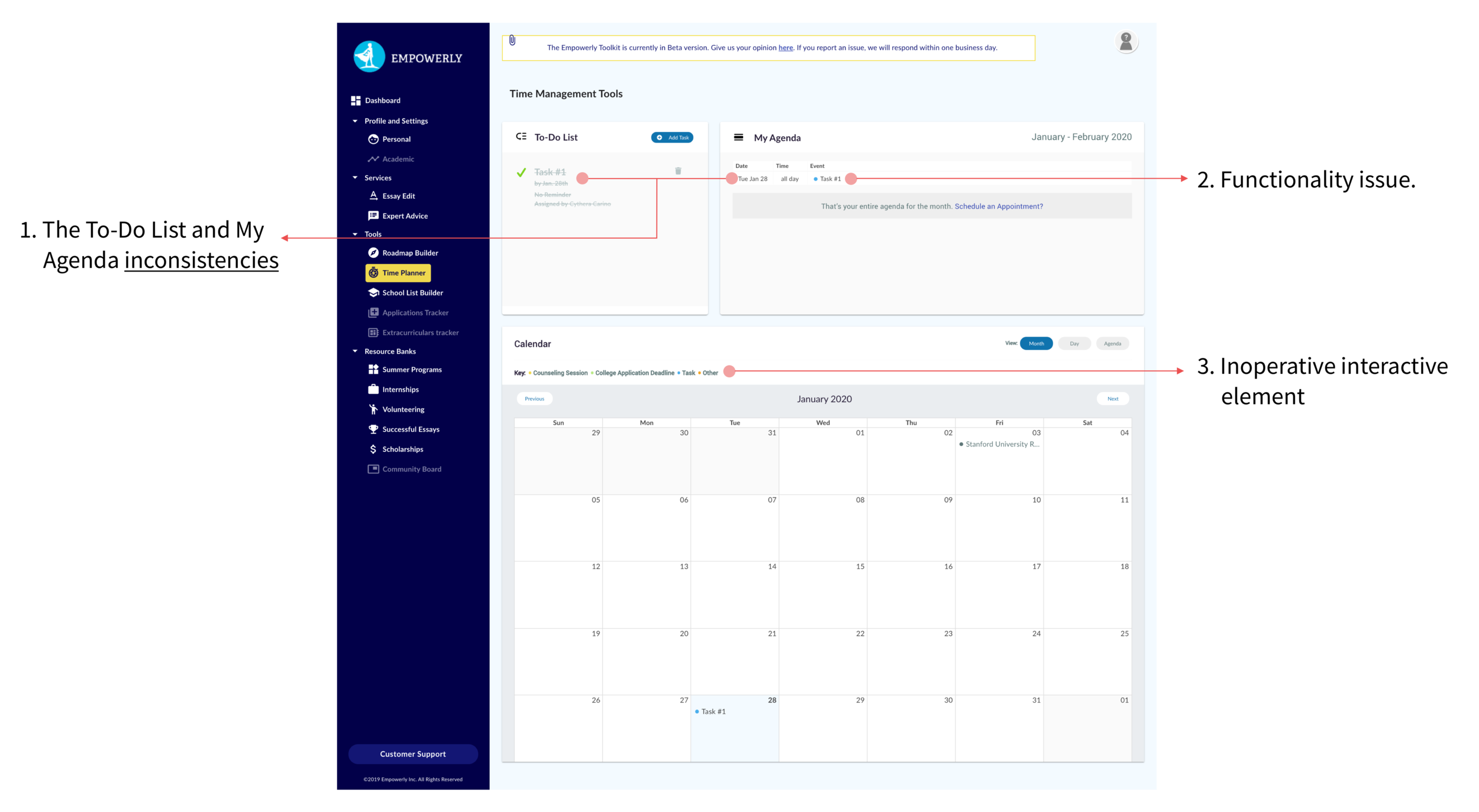
Task: Click the College Application Deadline key dot
Action: [x=592, y=373]
